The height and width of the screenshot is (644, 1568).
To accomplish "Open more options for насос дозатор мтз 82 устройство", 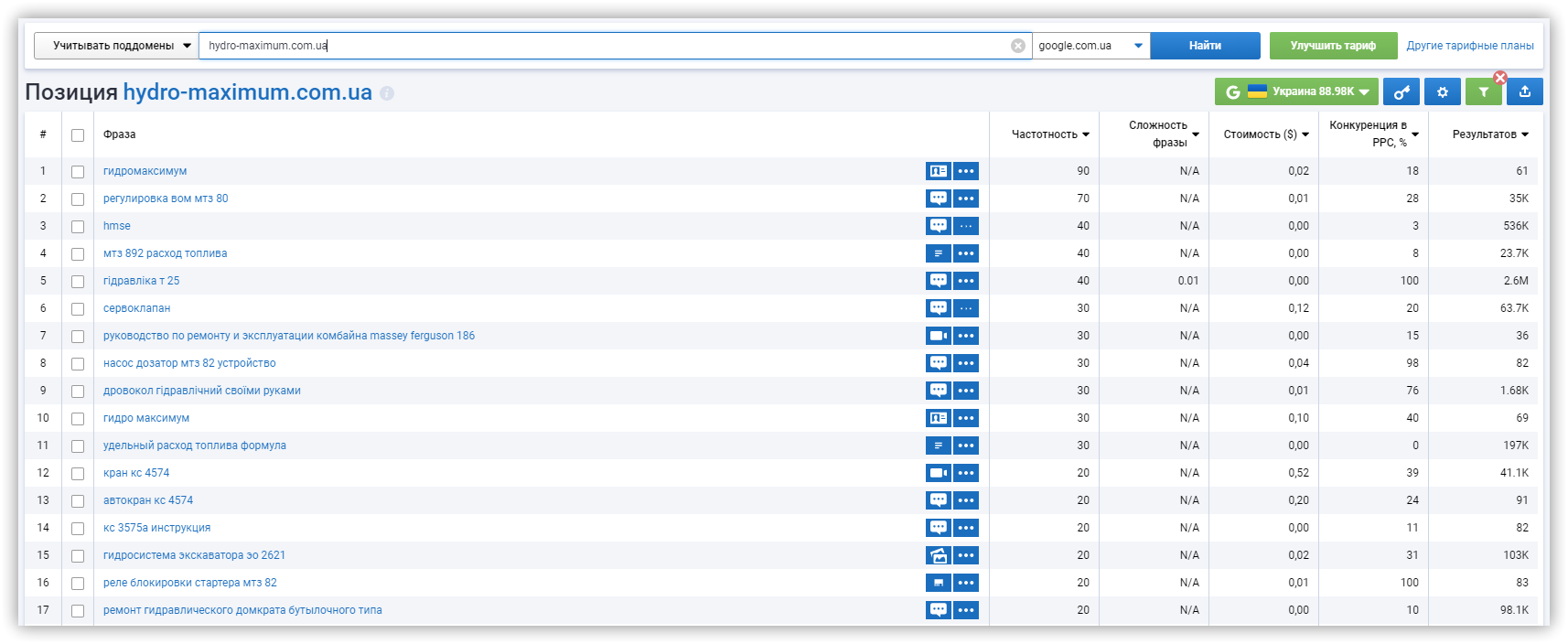I will tap(966, 363).
